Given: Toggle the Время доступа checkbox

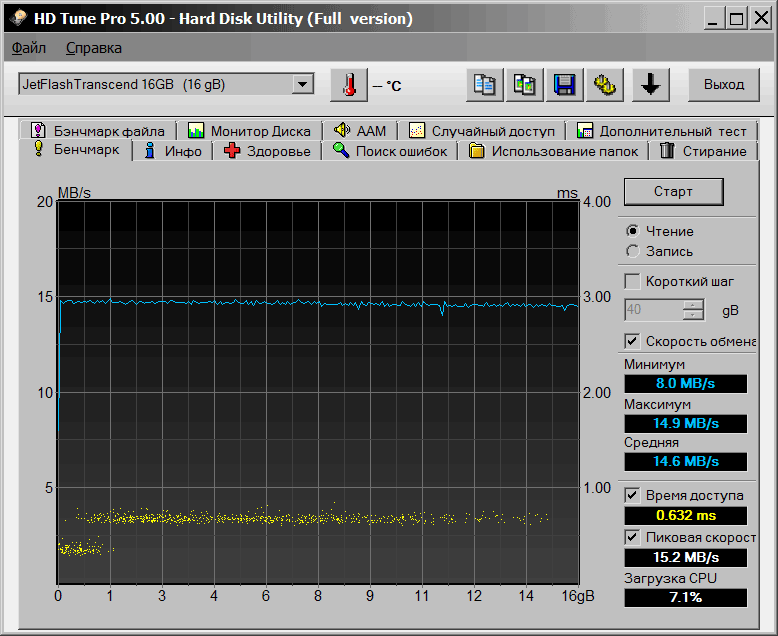Looking at the screenshot, I should pos(632,495).
